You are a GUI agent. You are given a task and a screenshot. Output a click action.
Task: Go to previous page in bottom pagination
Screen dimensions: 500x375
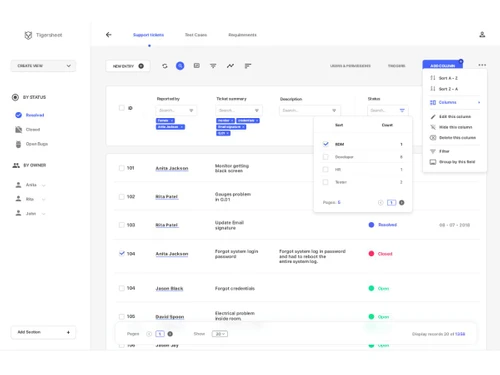149,334
